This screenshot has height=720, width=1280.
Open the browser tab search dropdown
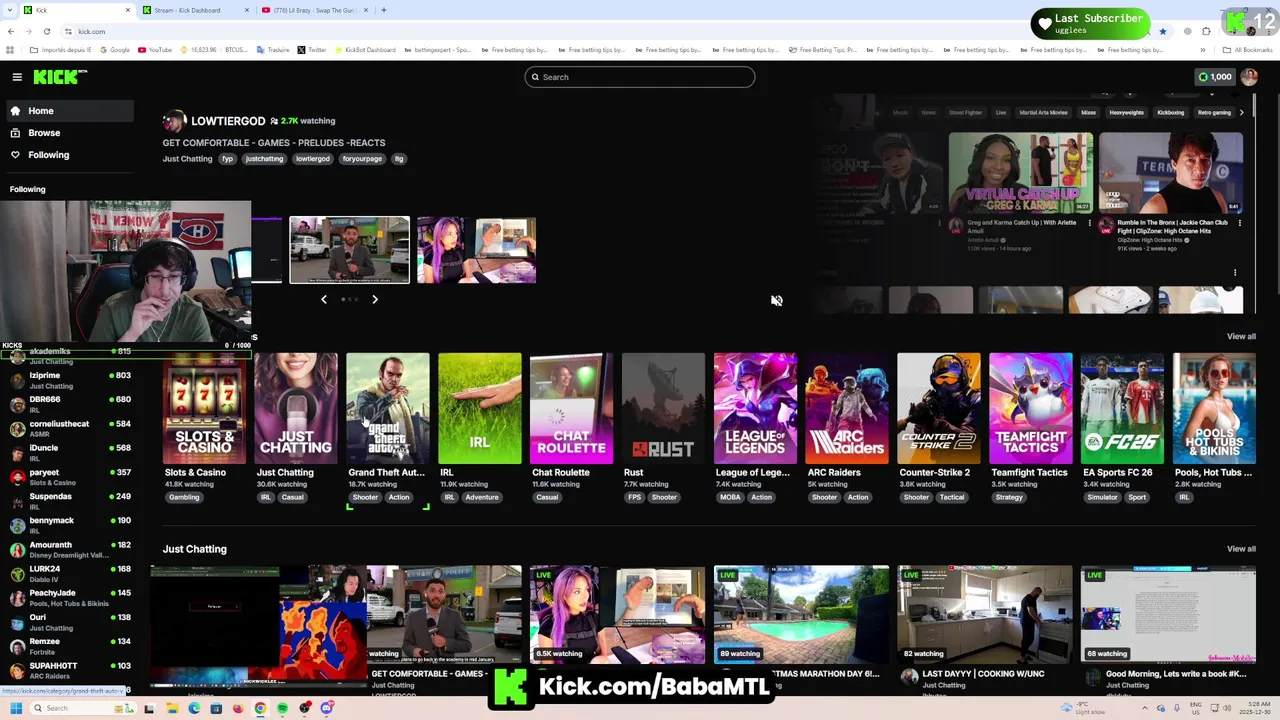click(11, 10)
